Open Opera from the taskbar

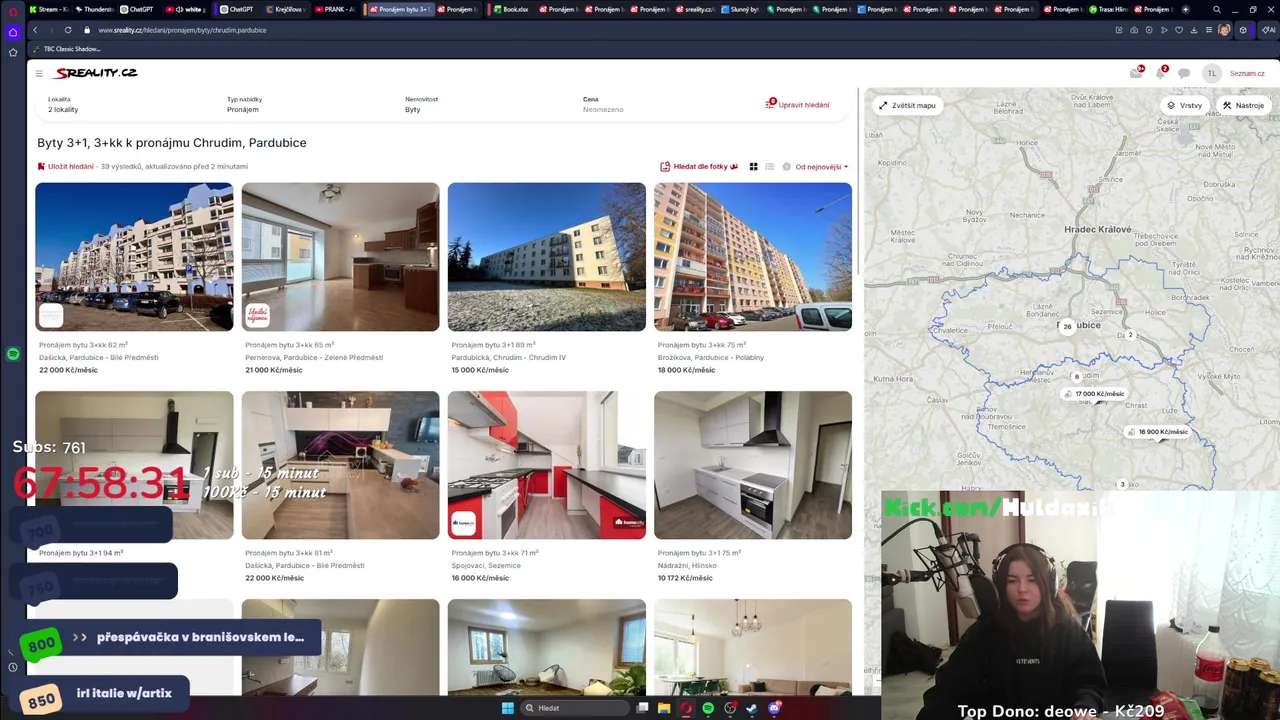click(686, 708)
